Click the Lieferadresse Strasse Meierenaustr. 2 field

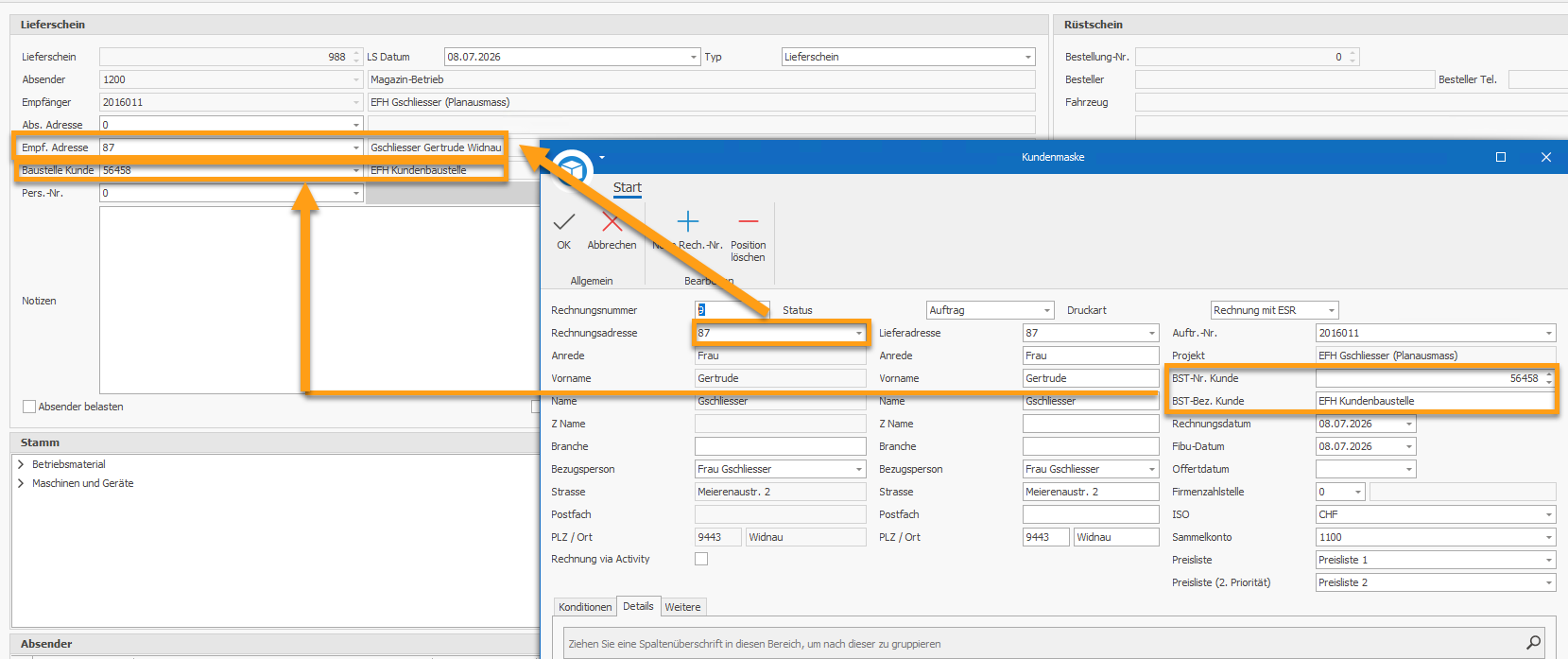pos(1091,492)
